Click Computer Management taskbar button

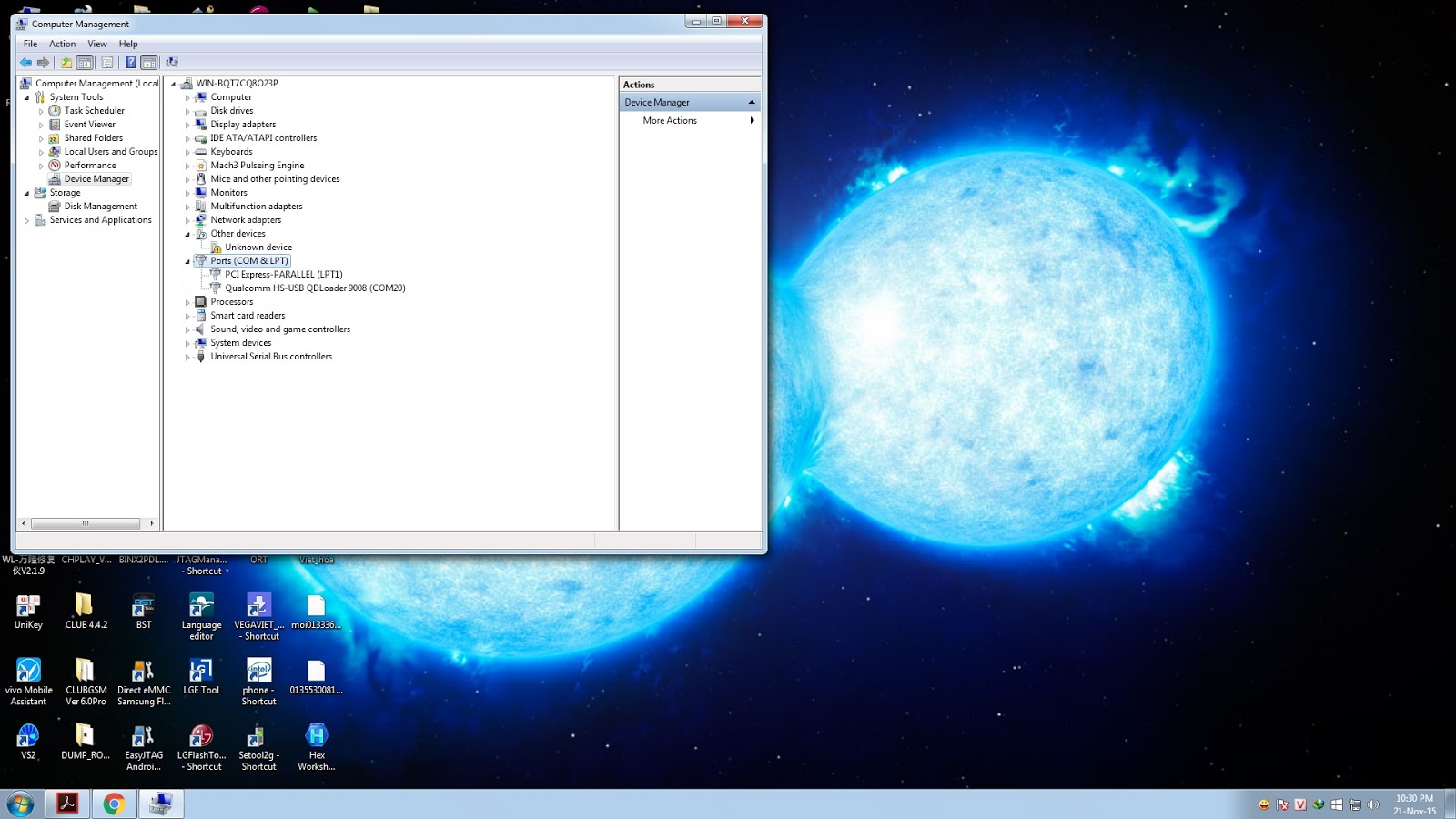[x=161, y=804]
